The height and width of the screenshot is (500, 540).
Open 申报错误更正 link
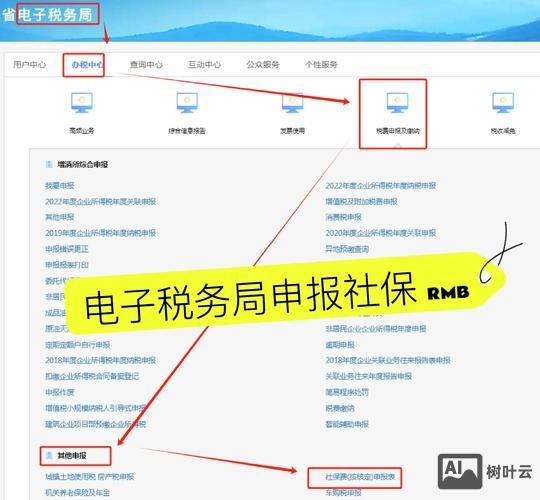[x=67, y=249]
